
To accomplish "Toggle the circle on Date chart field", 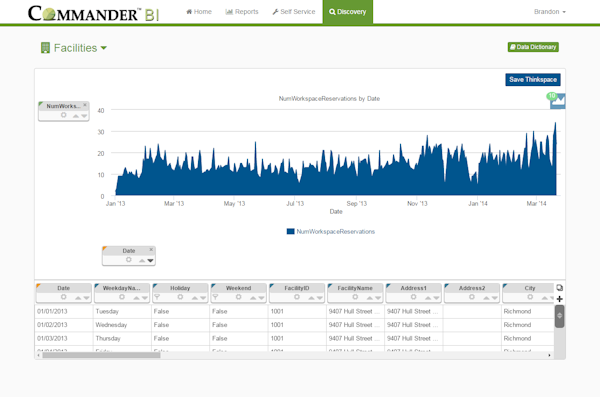I will tap(129, 260).
